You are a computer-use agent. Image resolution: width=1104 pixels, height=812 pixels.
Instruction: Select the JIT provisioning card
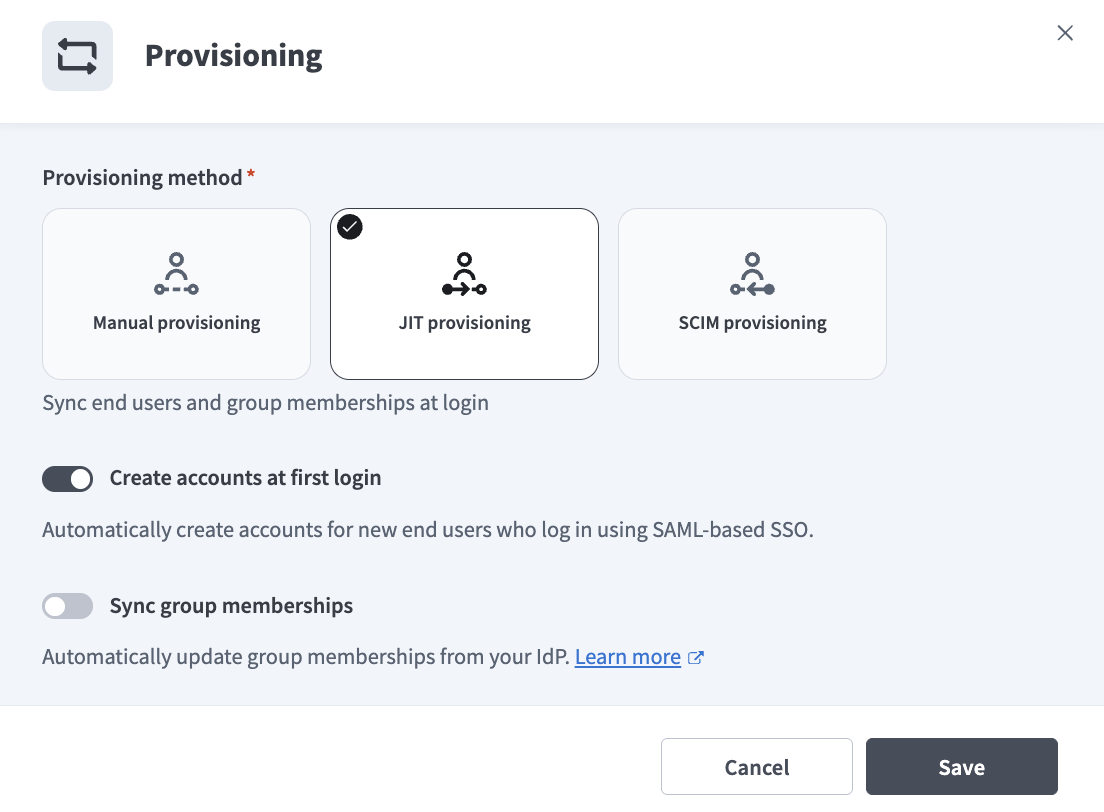[464, 294]
